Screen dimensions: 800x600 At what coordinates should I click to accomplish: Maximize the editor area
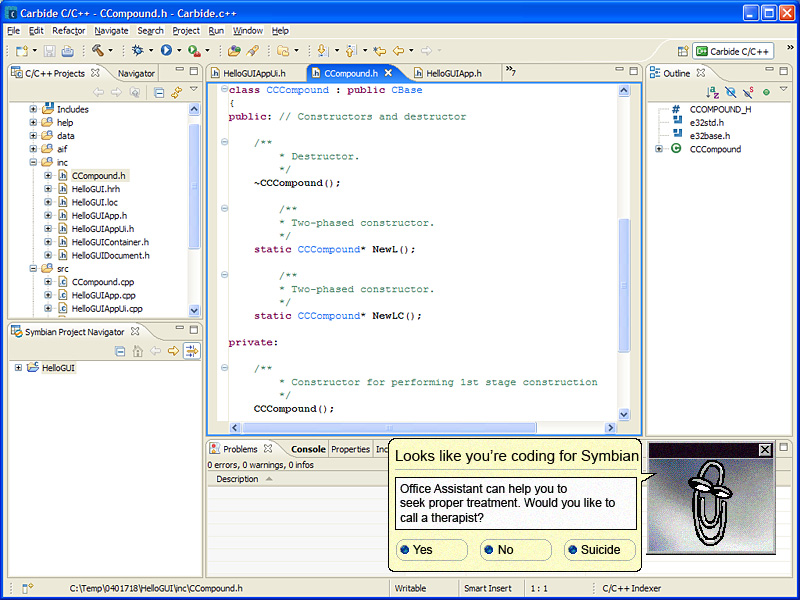[x=633, y=70]
